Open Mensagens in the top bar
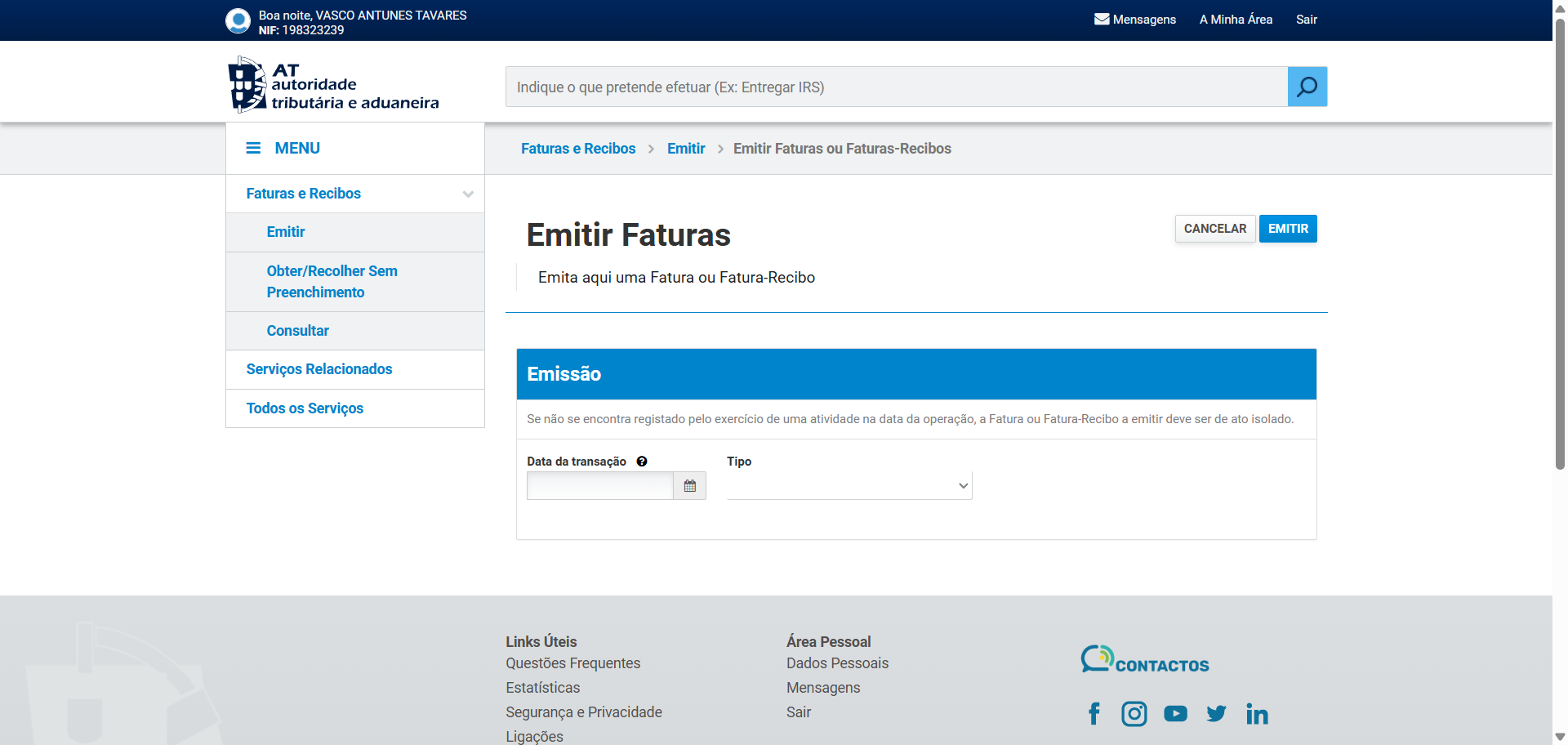 (1135, 20)
